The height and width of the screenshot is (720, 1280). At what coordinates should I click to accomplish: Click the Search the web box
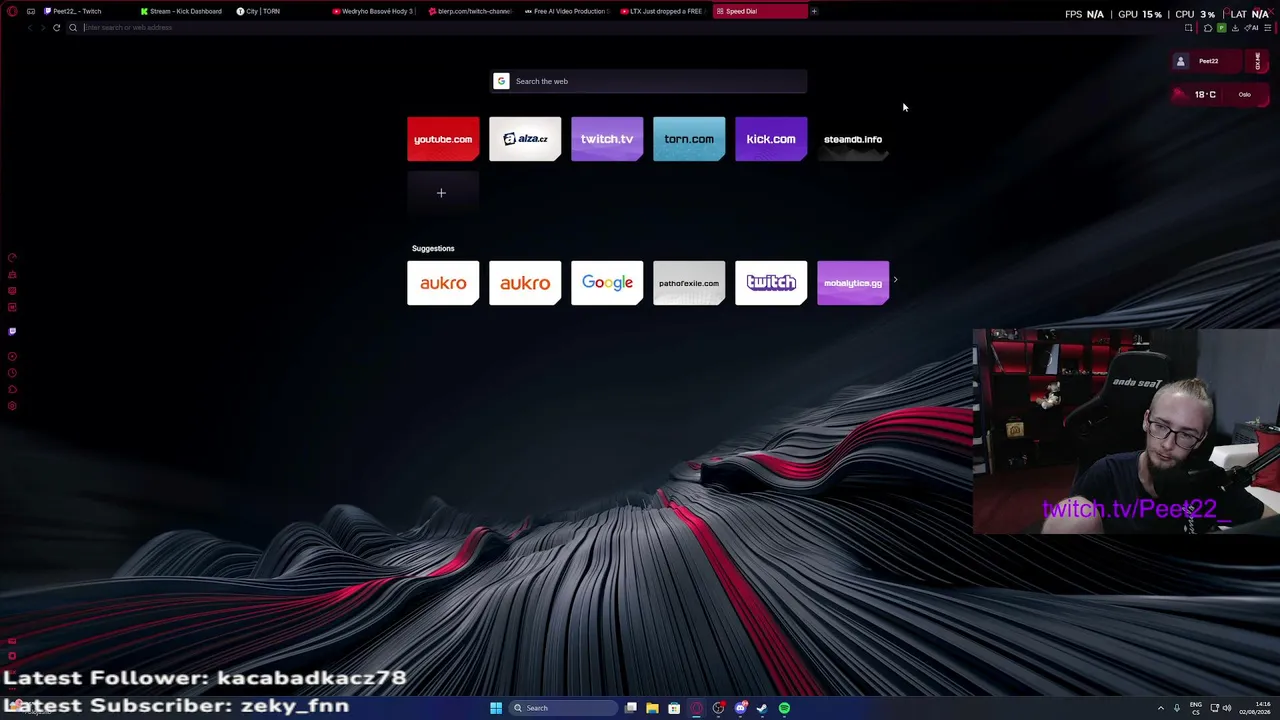[649, 81]
